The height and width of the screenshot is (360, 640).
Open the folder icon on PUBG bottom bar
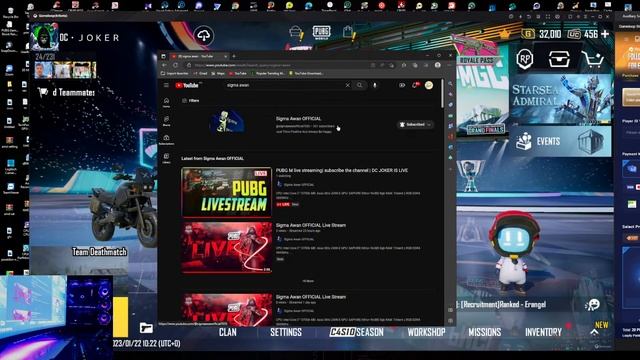point(146,328)
